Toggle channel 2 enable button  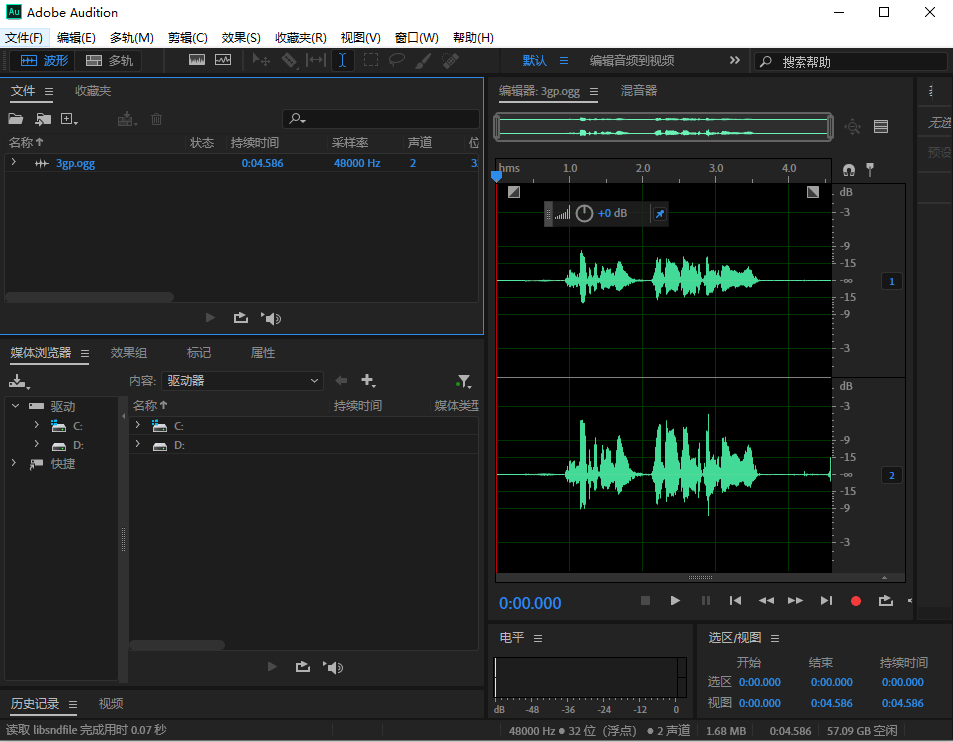(x=892, y=475)
